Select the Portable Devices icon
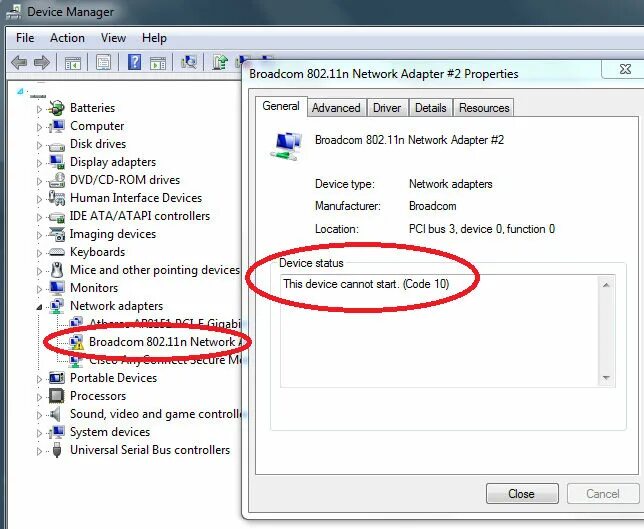Screen dimensions: 644x529 click(x=56, y=378)
